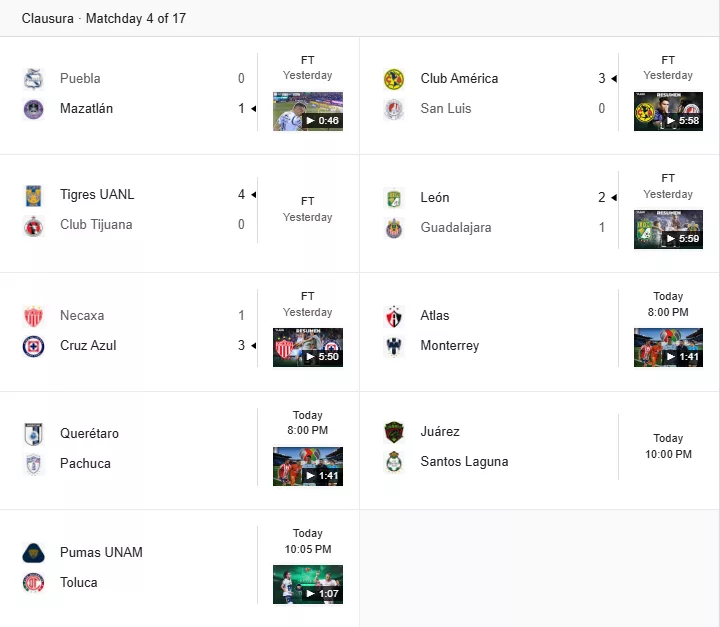Click the Atlas team crest icon
This screenshot has height=627, width=720.
394,316
